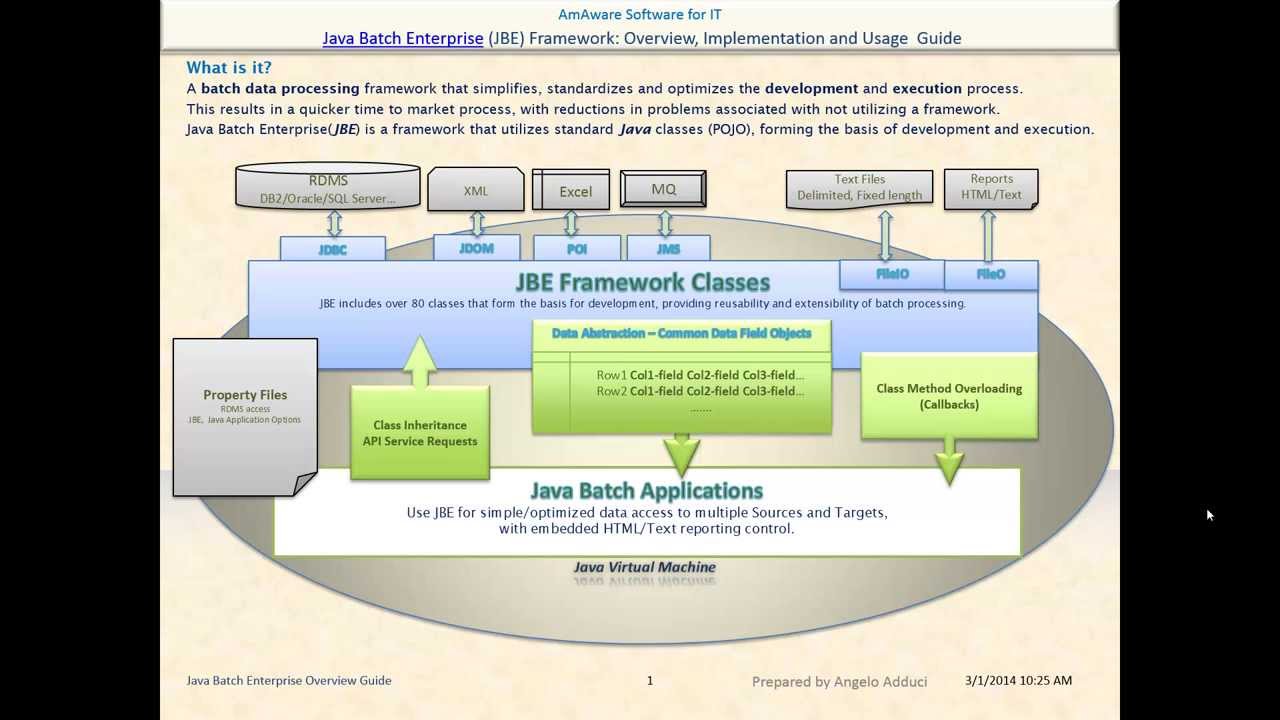Click the FileIO box under Reports
Viewport: 1280px width, 720px height.
[x=991, y=274]
